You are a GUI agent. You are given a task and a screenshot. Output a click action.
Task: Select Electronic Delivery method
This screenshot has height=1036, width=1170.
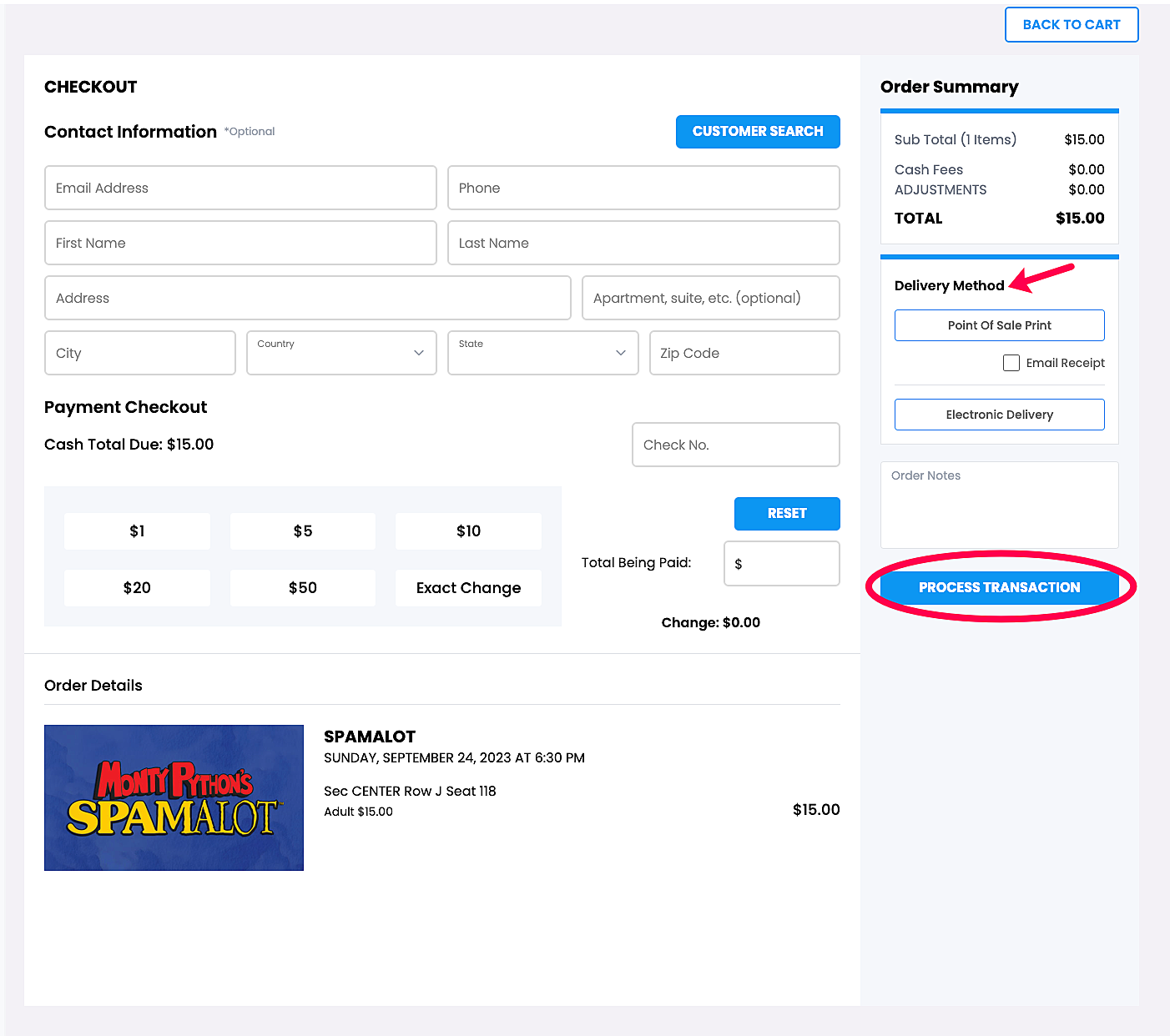pos(1000,415)
